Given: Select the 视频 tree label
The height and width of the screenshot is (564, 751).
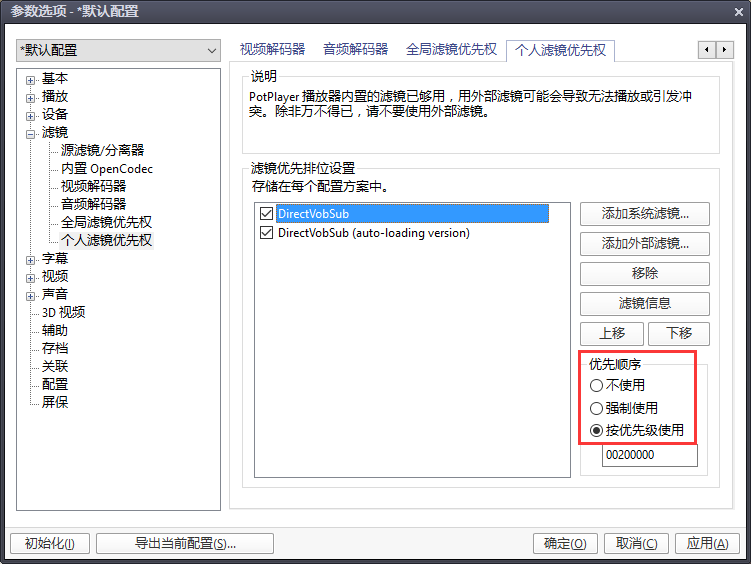Looking at the screenshot, I should click(55, 277).
